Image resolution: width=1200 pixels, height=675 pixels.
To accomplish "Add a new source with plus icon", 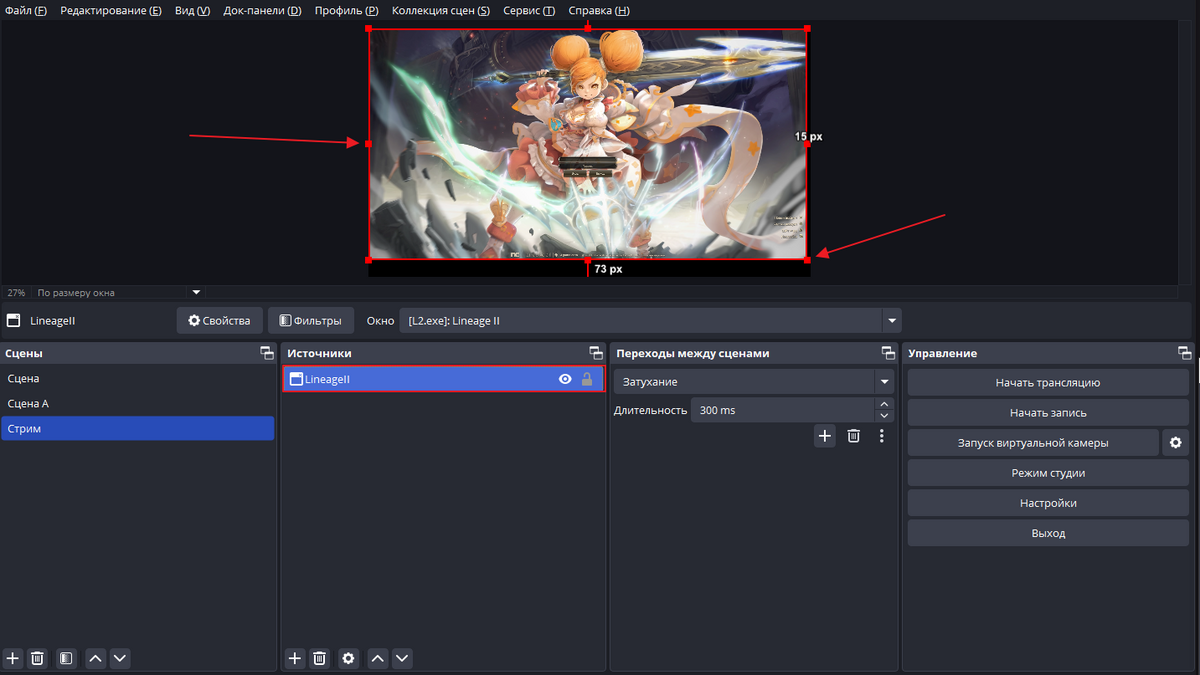I will pos(295,658).
